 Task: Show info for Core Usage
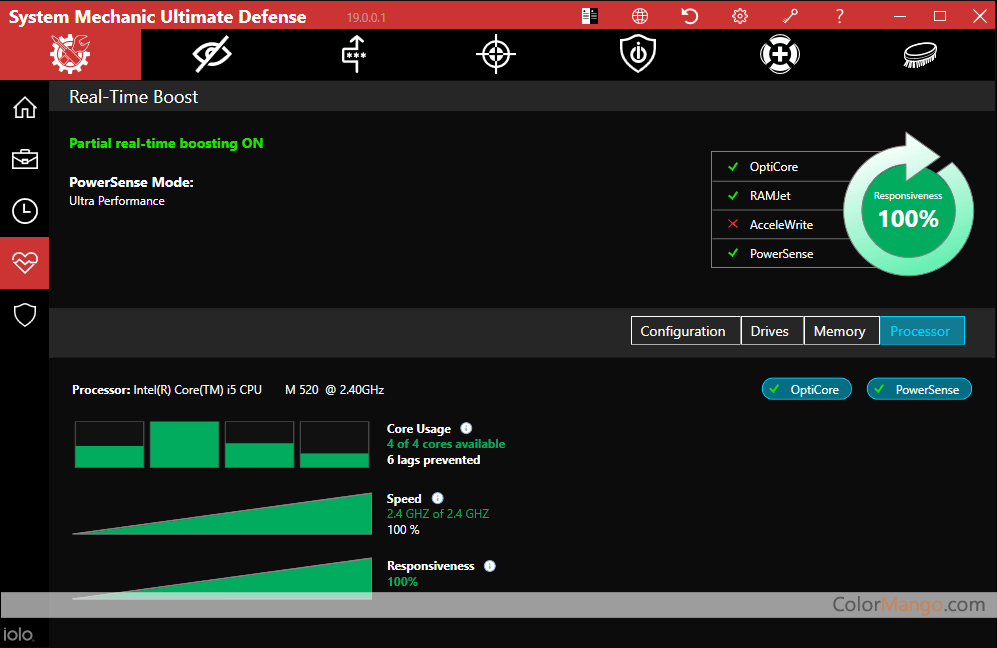[466, 429]
